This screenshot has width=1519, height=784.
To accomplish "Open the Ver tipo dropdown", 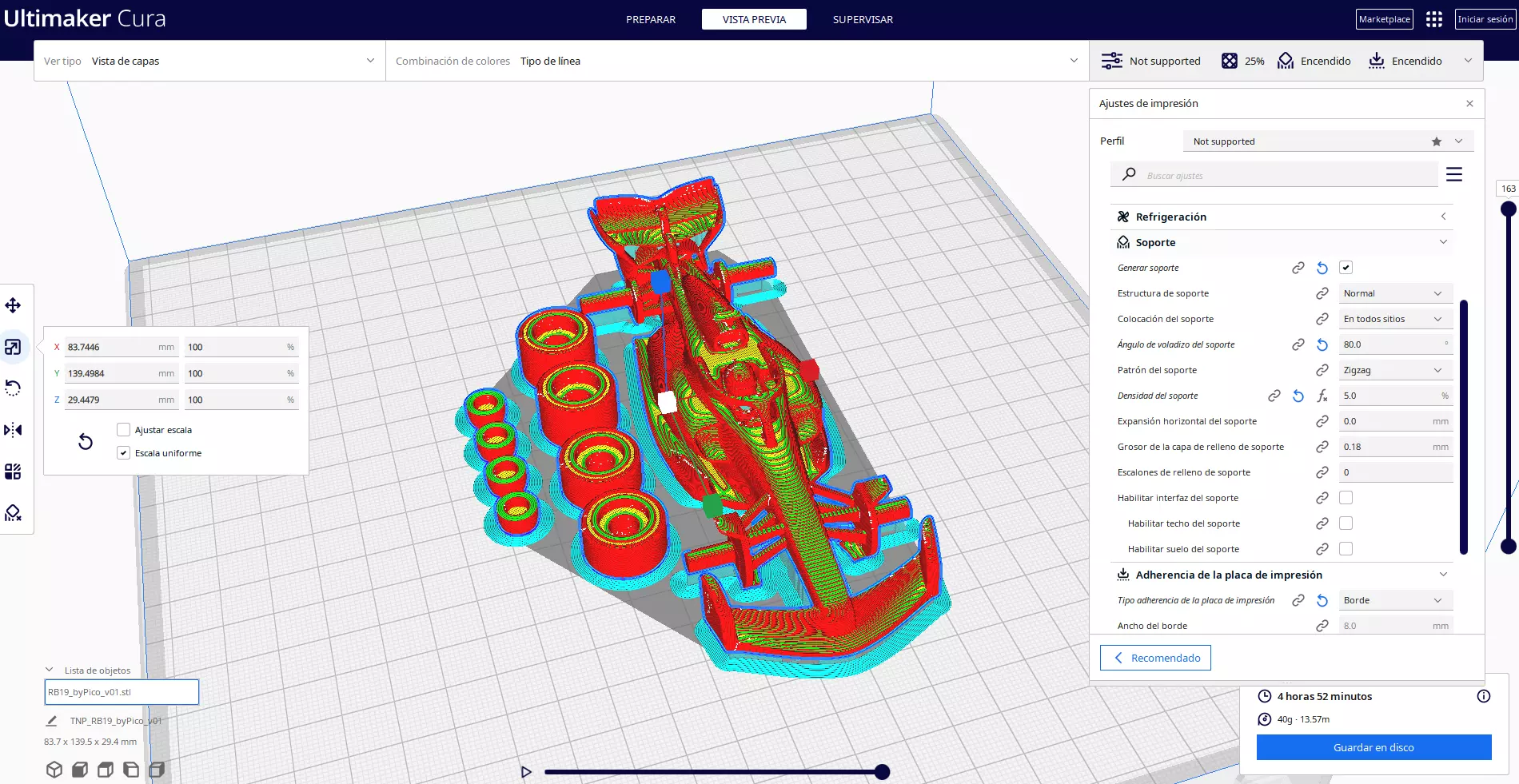I will [209, 61].
